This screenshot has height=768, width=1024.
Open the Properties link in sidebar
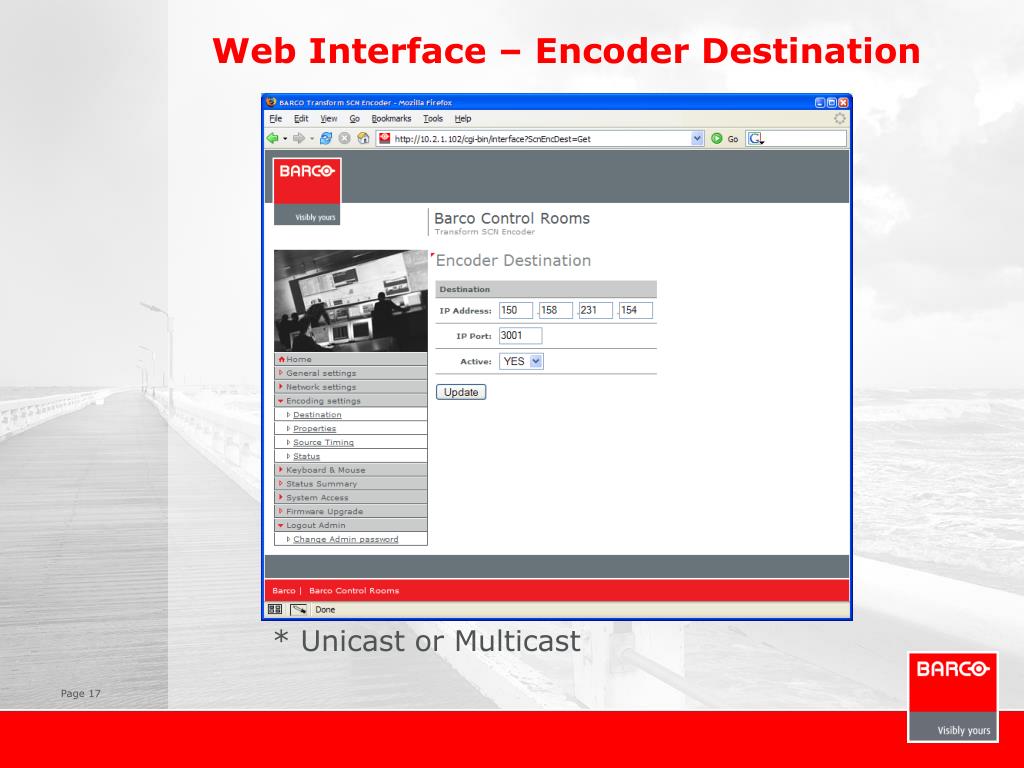315,428
